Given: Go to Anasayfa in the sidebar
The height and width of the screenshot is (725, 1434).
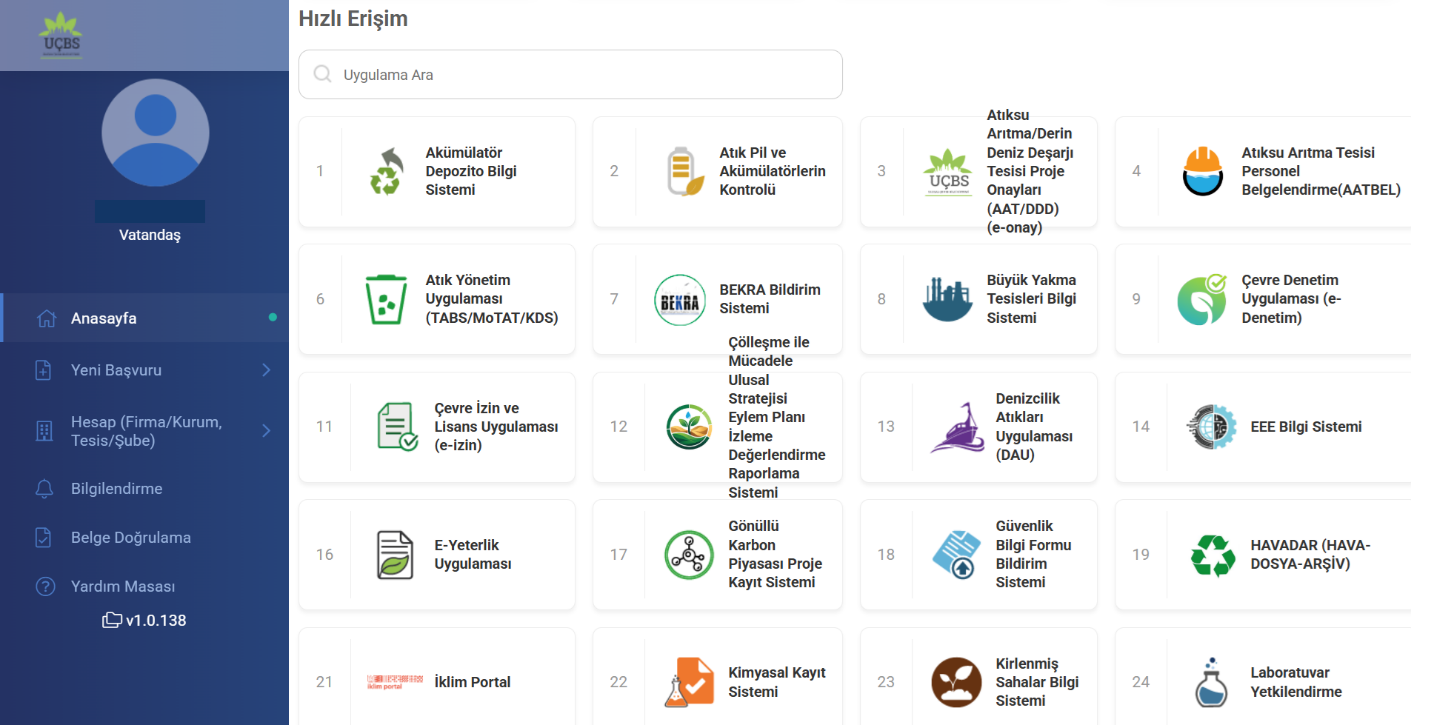Looking at the screenshot, I should (104, 319).
